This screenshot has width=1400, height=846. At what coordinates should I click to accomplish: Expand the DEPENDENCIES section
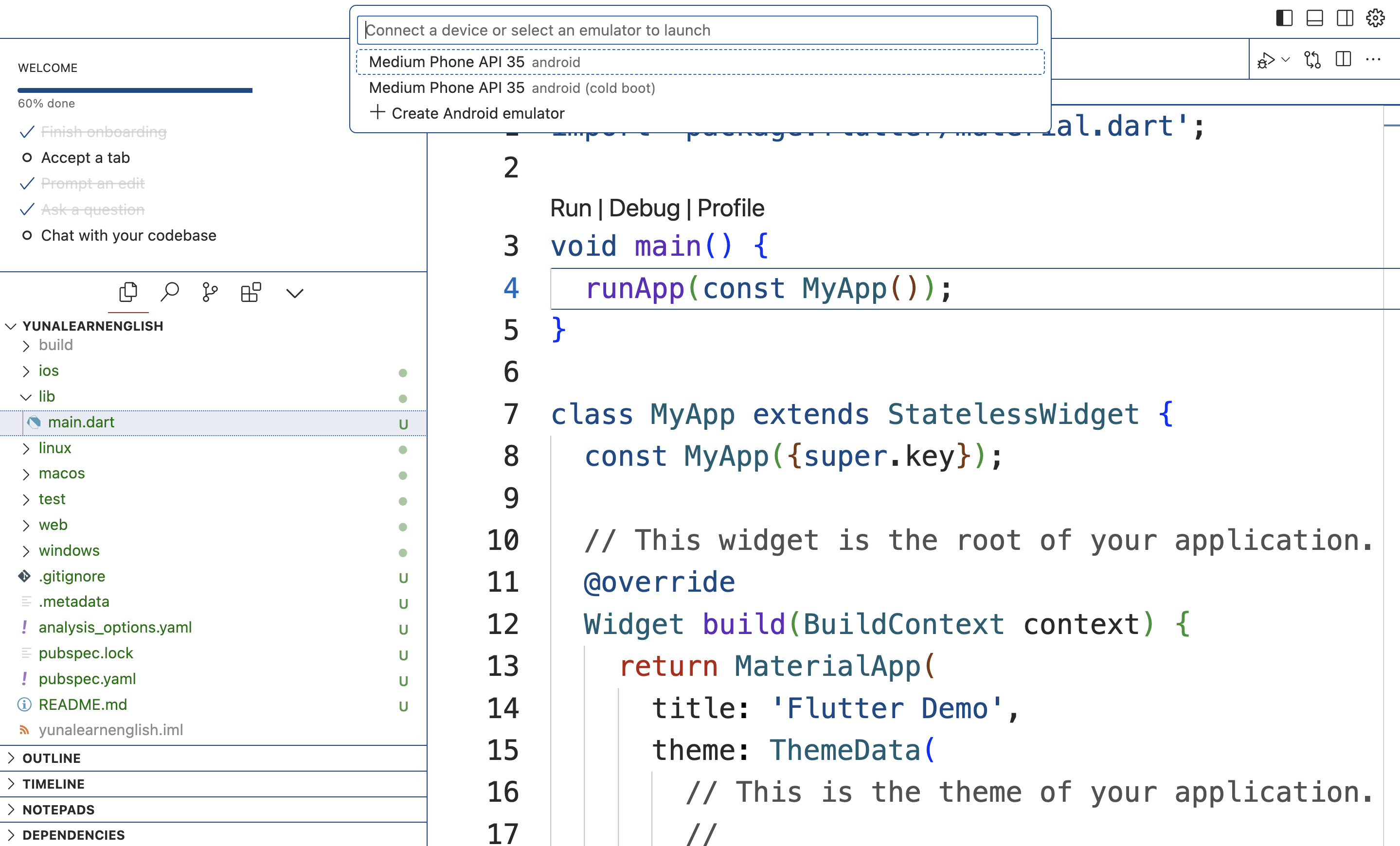(213, 835)
